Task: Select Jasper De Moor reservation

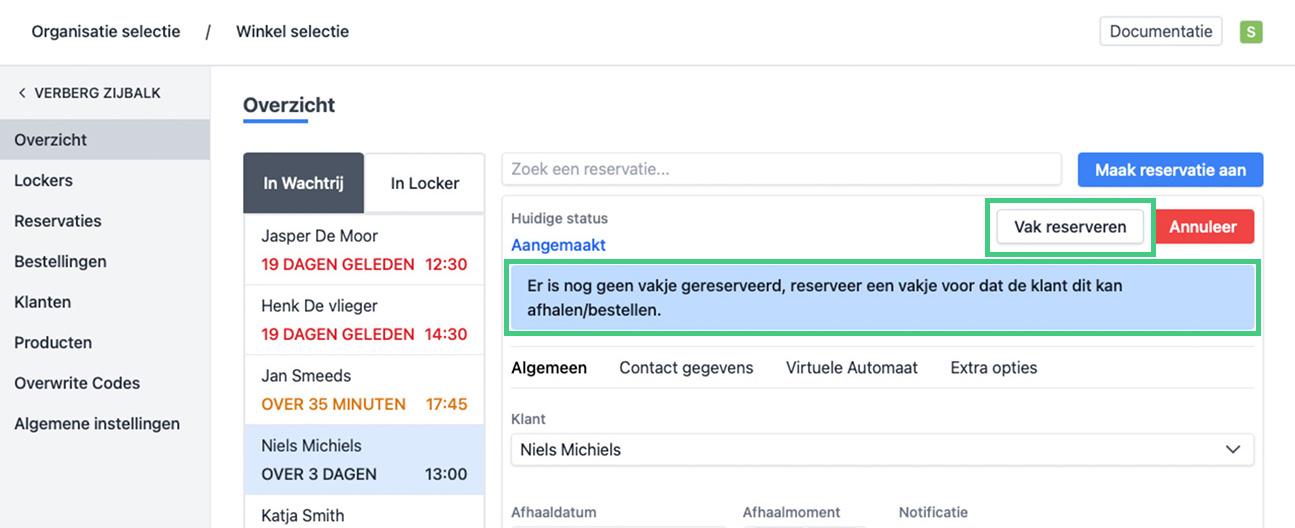Action: (x=364, y=250)
